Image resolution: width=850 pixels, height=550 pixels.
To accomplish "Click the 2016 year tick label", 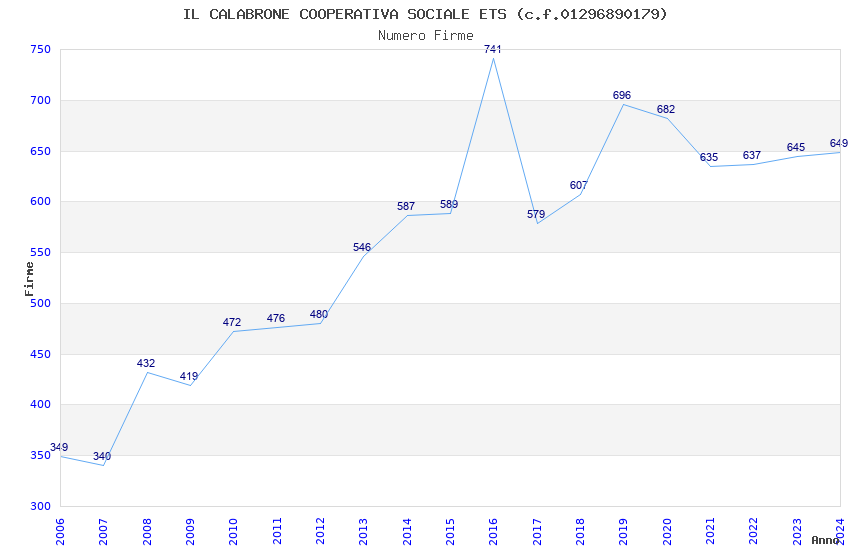I will click(493, 532).
